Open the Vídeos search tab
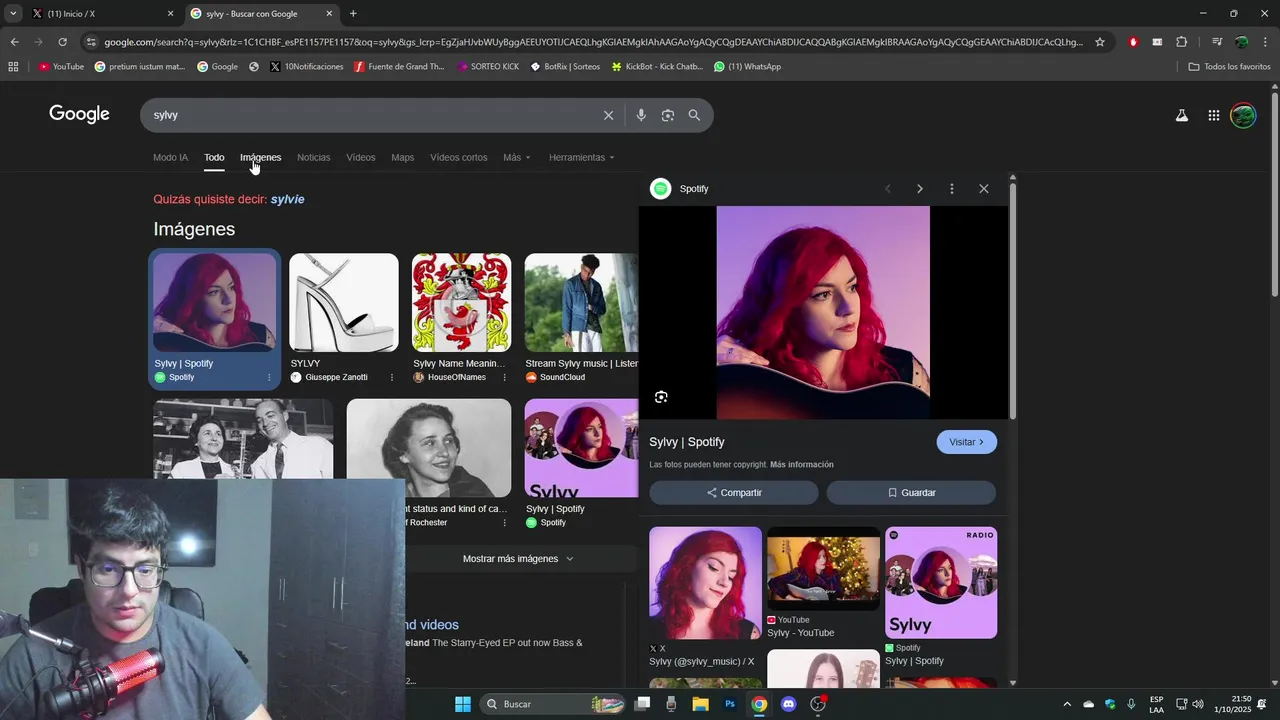The width and height of the screenshot is (1280, 720). click(361, 158)
